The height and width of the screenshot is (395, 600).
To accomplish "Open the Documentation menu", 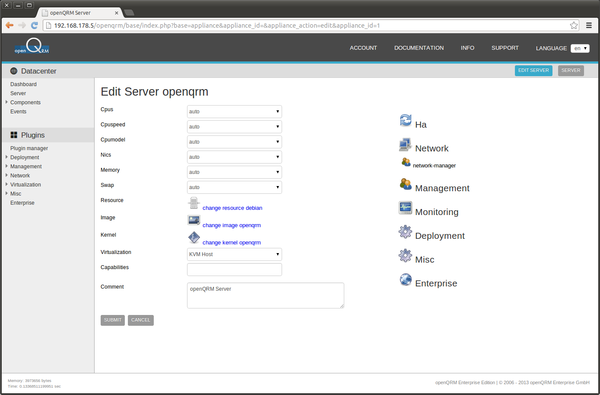I will click(x=419, y=48).
